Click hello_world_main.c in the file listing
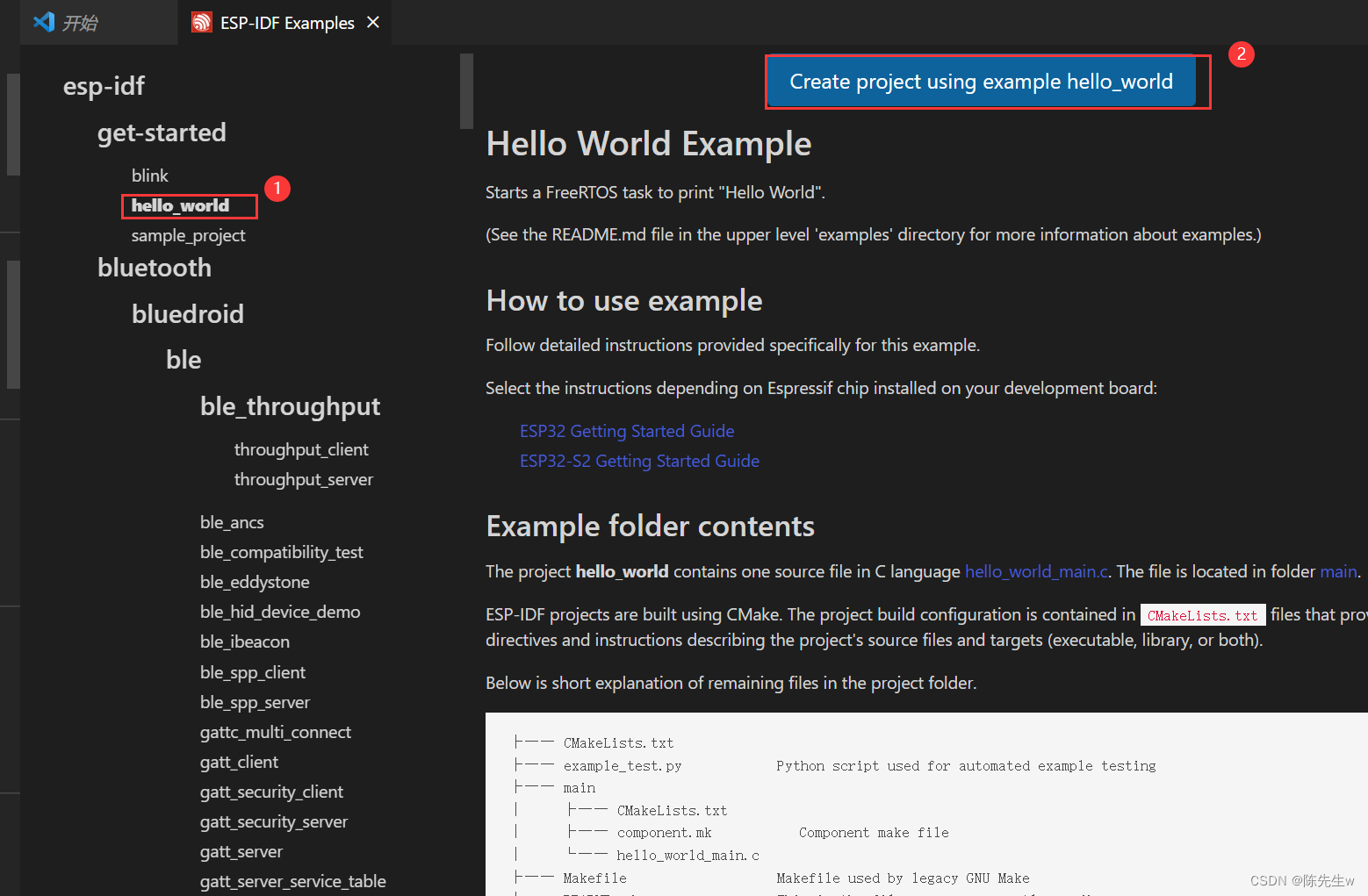 click(x=688, y=856)
